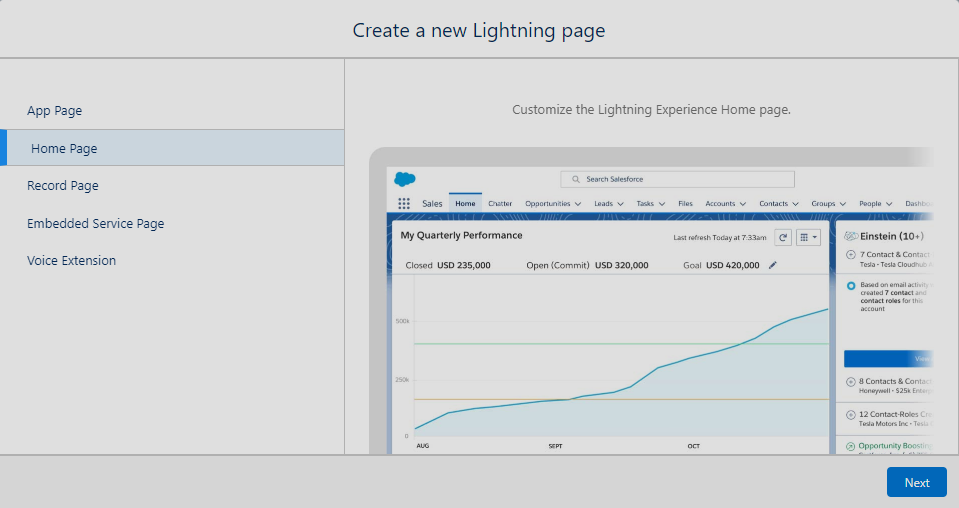Click the Create a new Lightning page title

coord(479,31)
